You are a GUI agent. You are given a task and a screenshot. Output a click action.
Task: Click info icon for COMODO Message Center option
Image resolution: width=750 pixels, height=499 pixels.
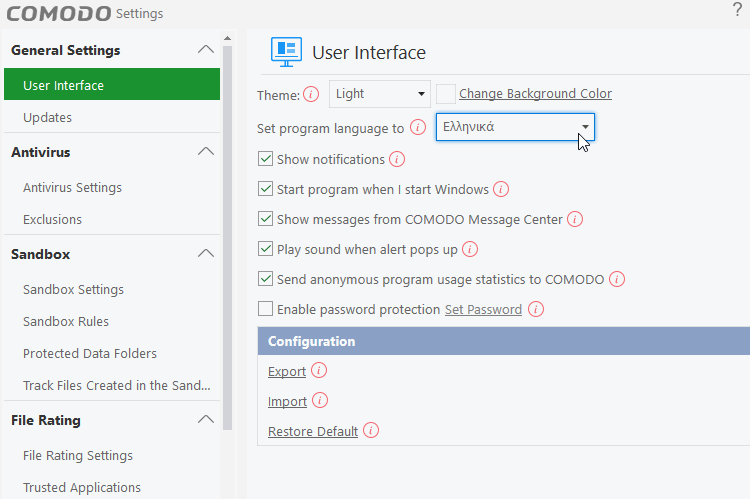click(574, 219)
